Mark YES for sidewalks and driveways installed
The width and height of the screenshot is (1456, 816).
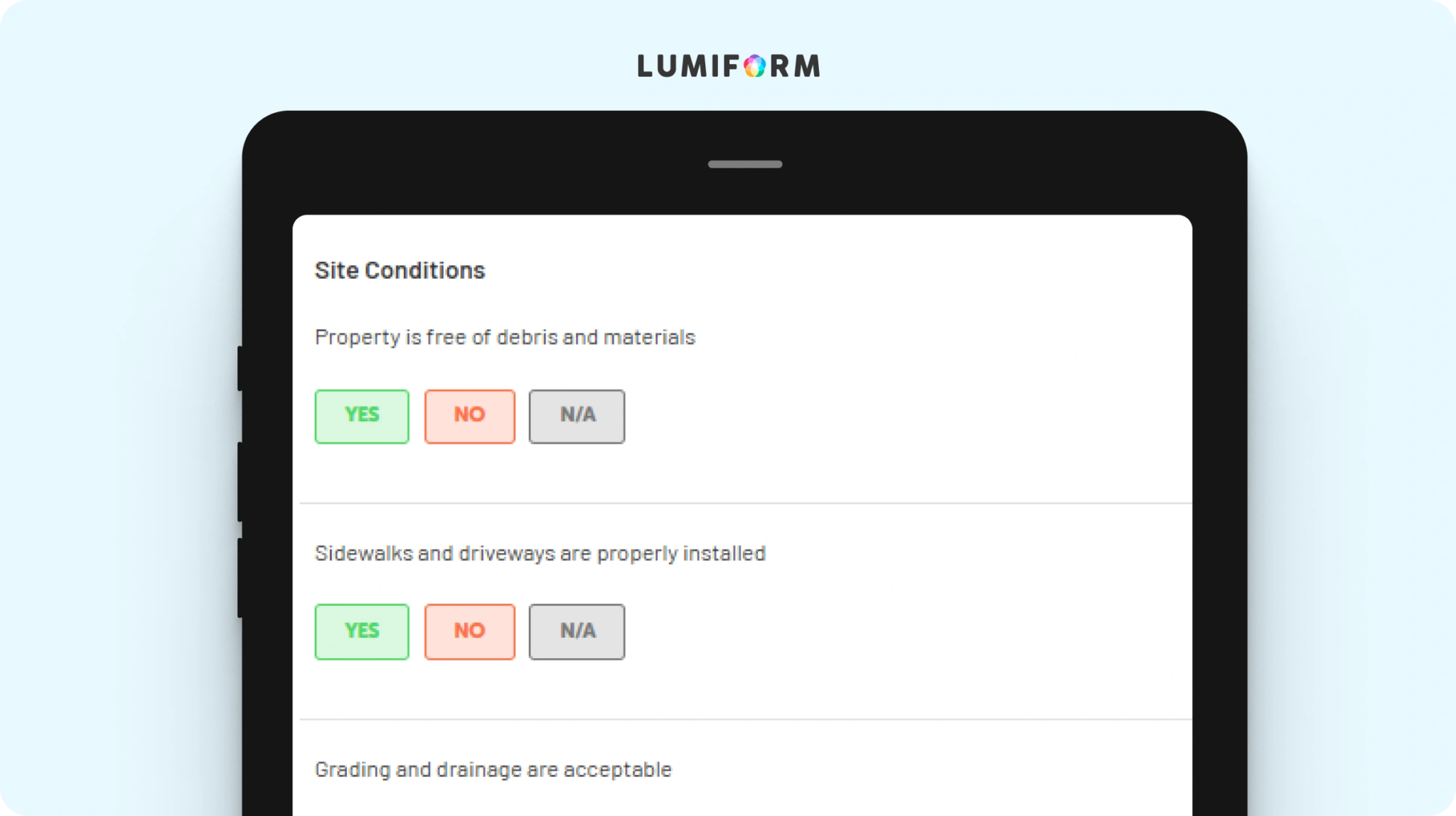(362, 632)
